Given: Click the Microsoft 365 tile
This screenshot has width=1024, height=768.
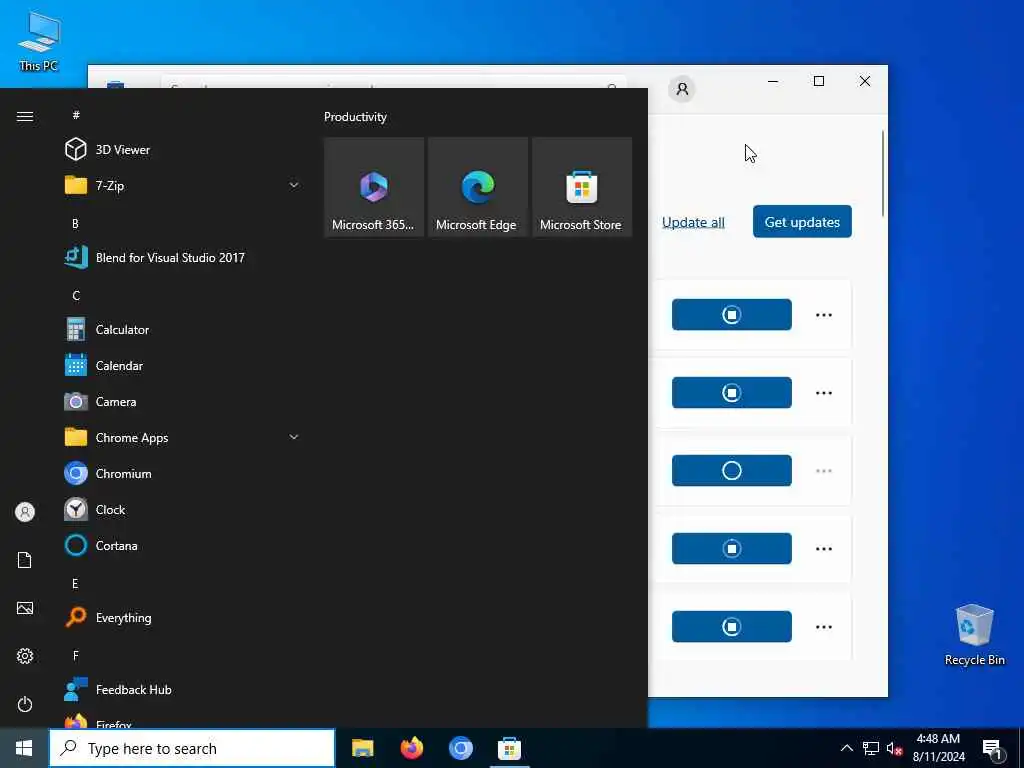Looking at the screenshot, I should click(x=374, y=187).
